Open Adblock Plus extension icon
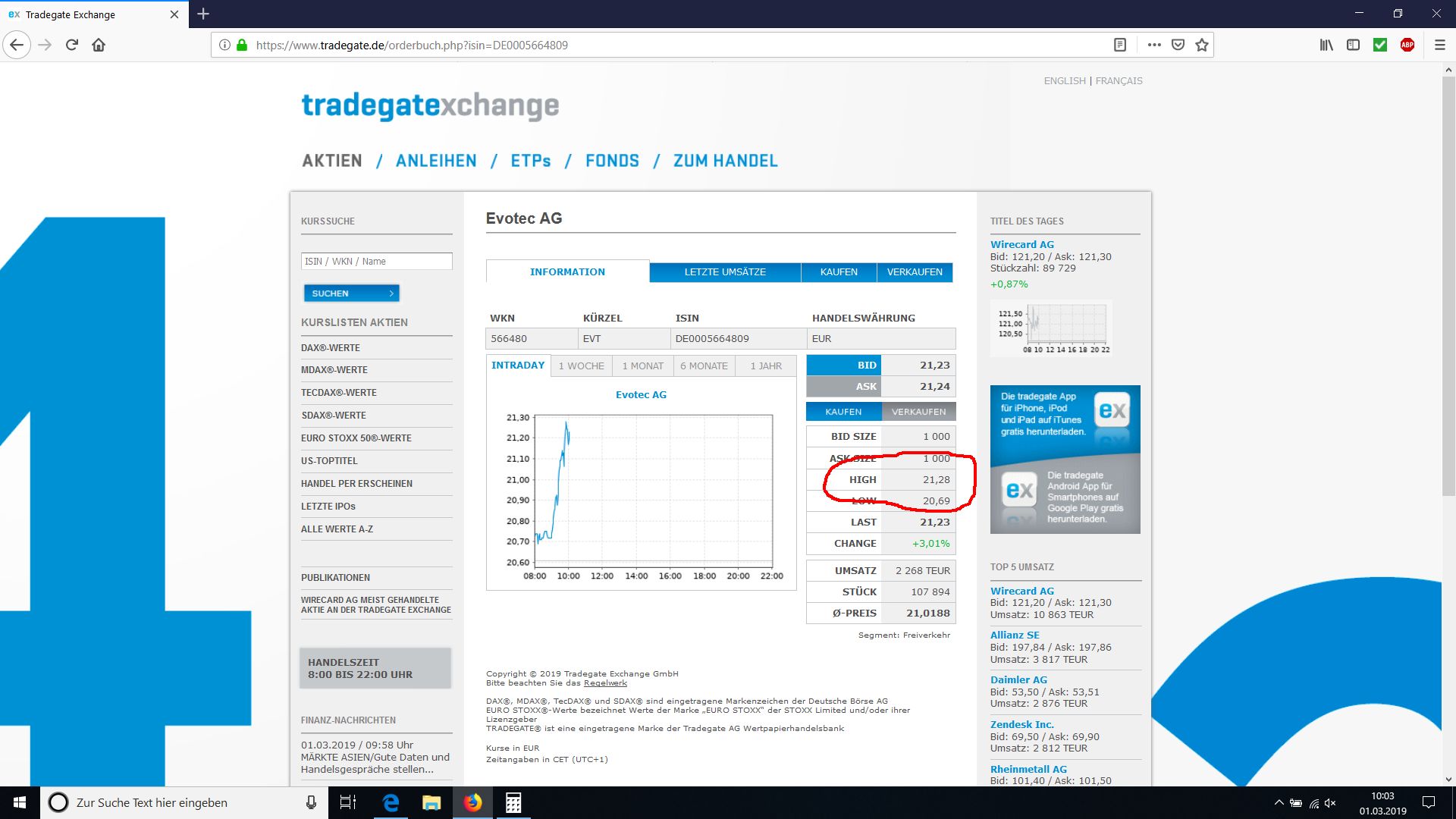 pos(1407,45)
